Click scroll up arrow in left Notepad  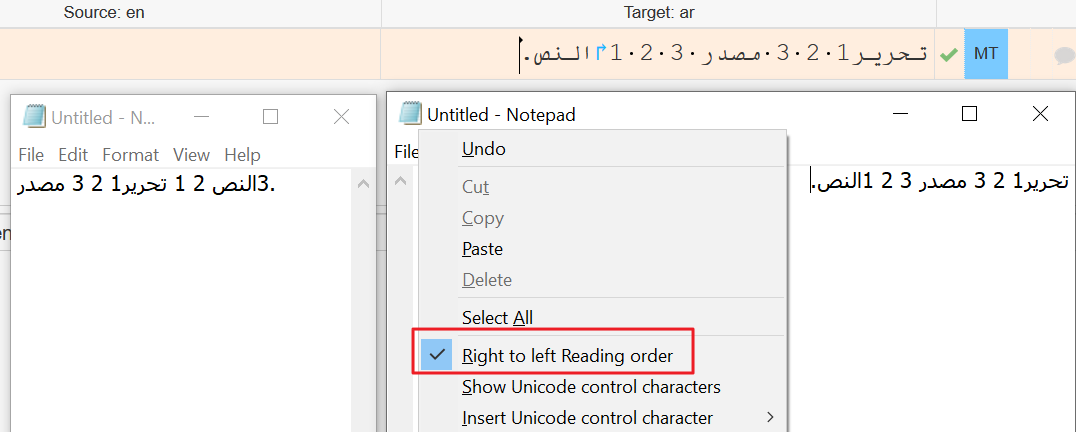coord(364,184)
